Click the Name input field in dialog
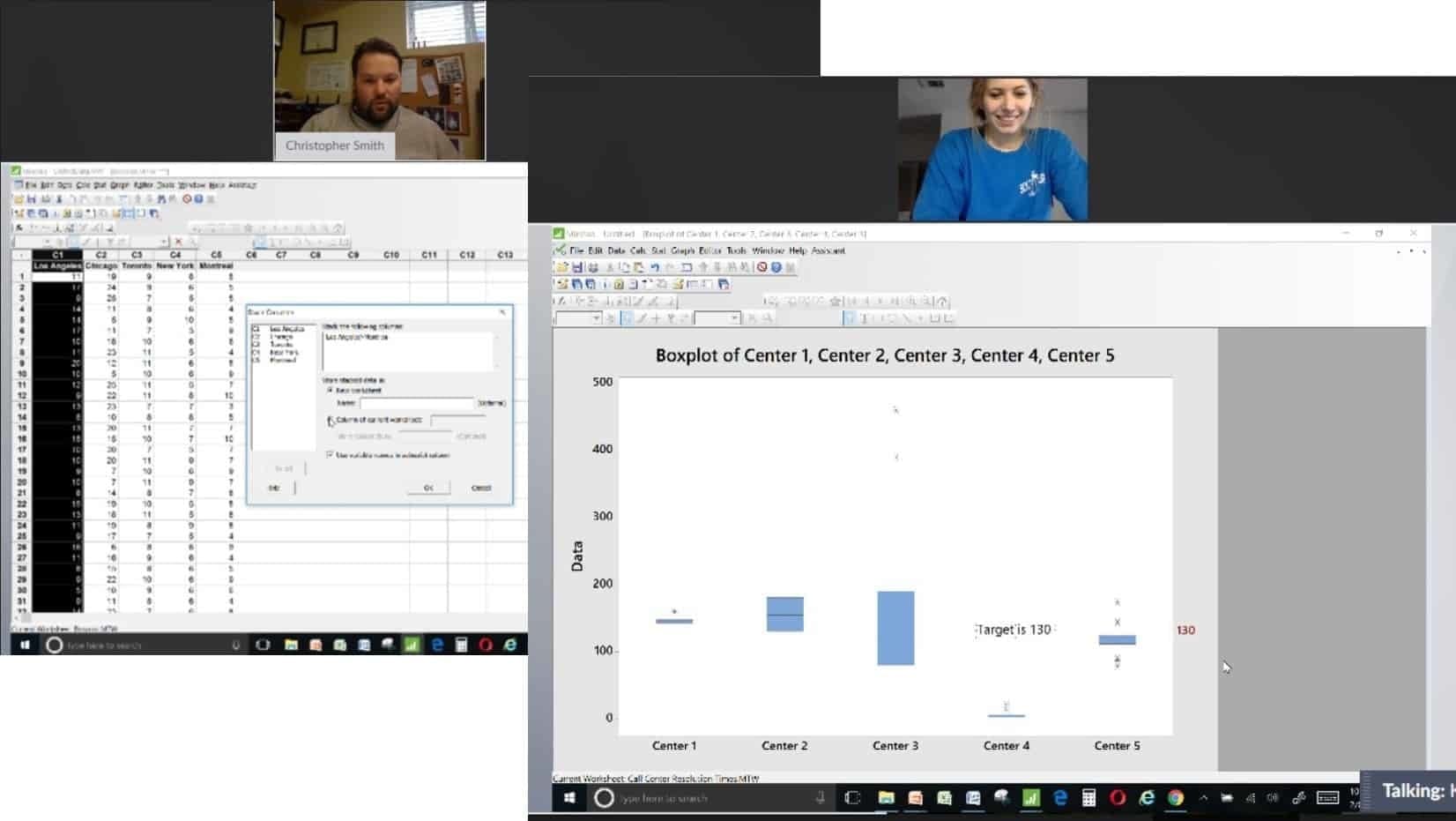 coord(416,403)
